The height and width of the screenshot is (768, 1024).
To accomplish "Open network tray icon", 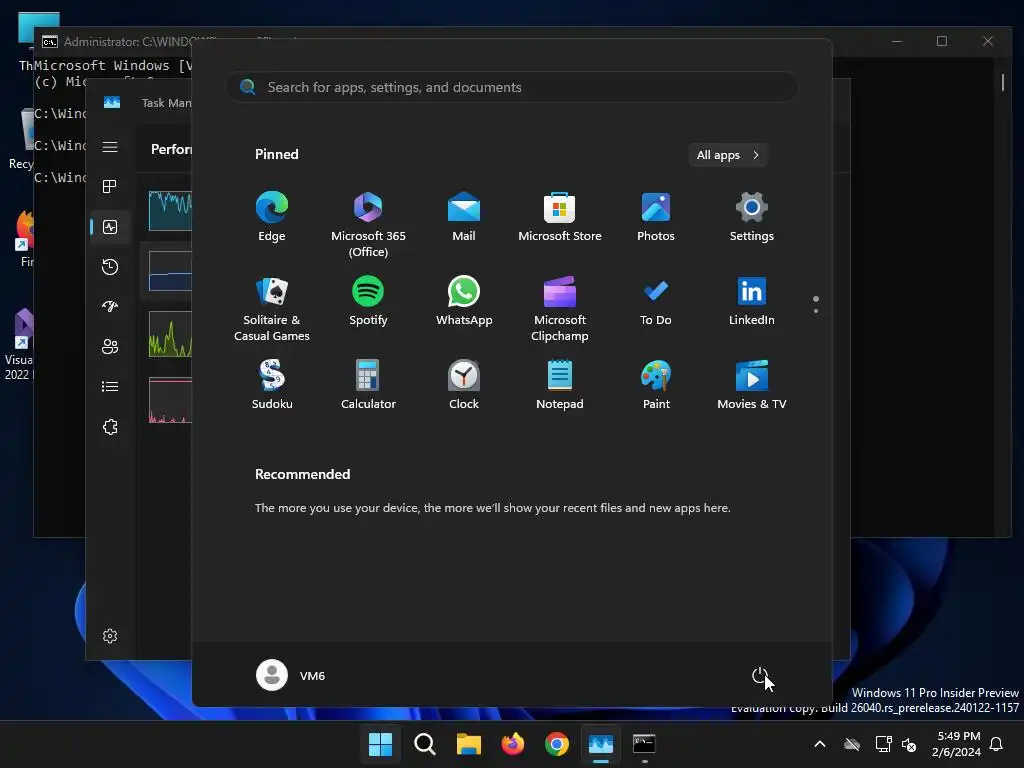I will (884, 744).
